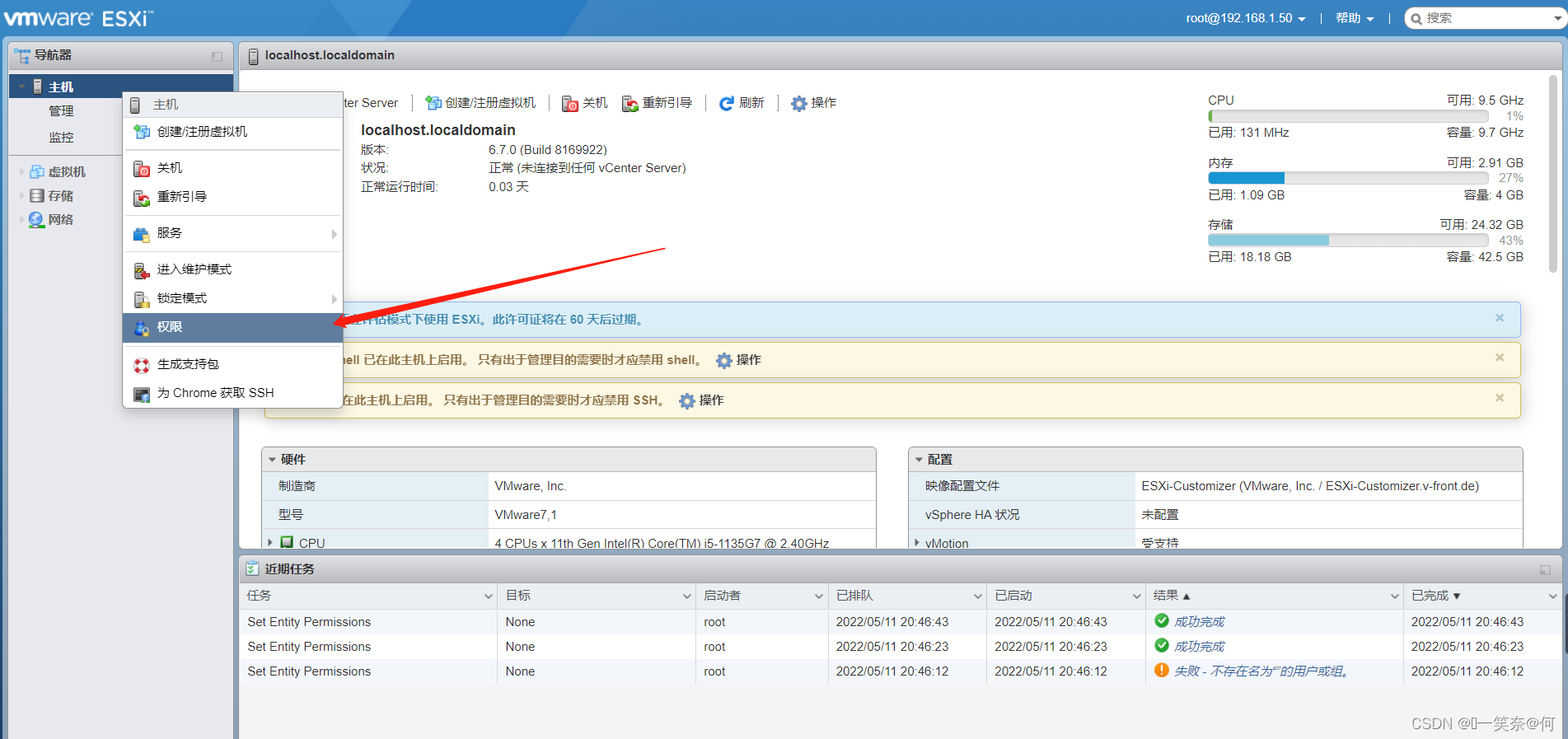Collapse the Navigator panel button
The height and width of the screenshot is (739, 1568).
[x=217, y=56]
